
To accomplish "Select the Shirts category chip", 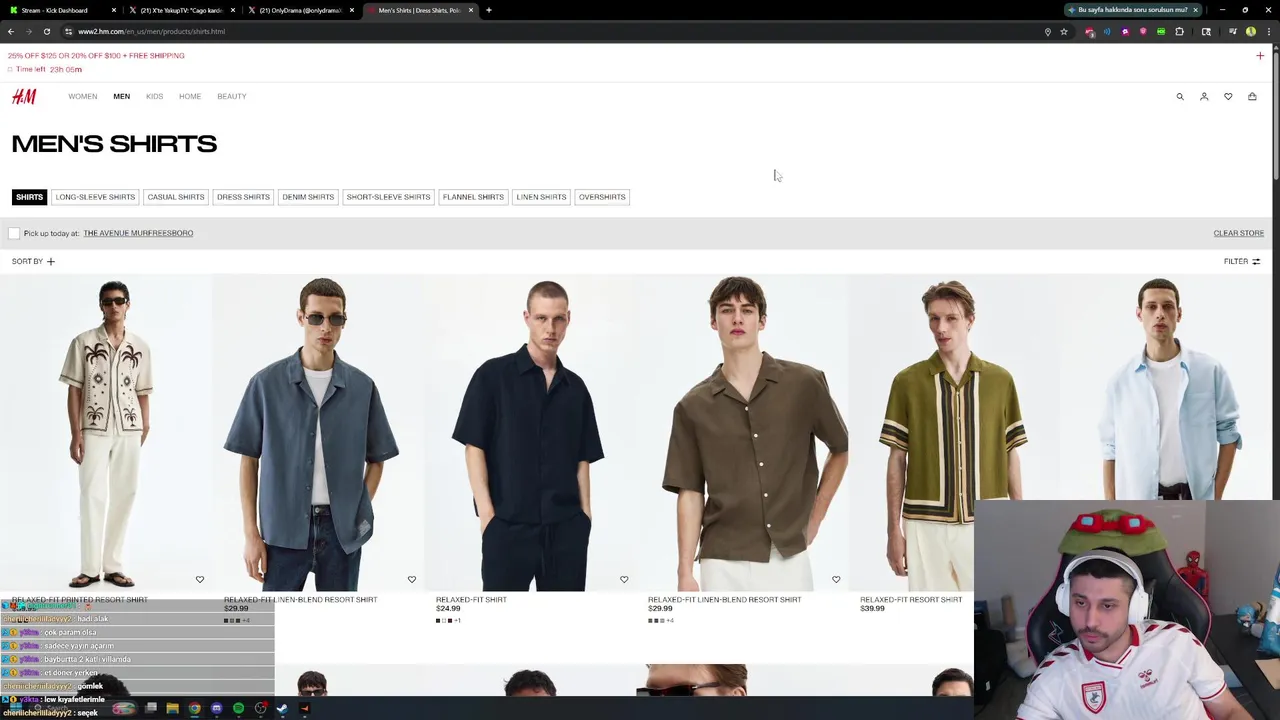I will pos(29,197).
